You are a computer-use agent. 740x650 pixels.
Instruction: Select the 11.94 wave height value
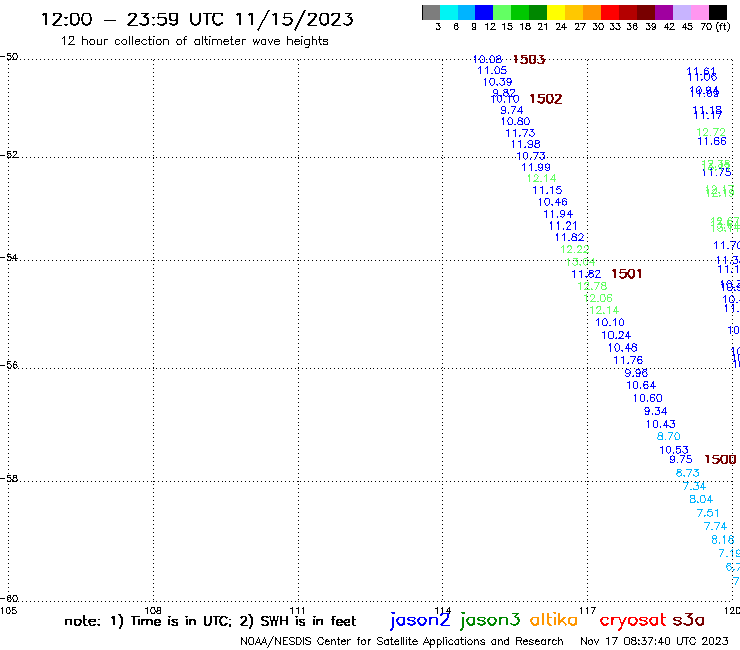(558, 214)
